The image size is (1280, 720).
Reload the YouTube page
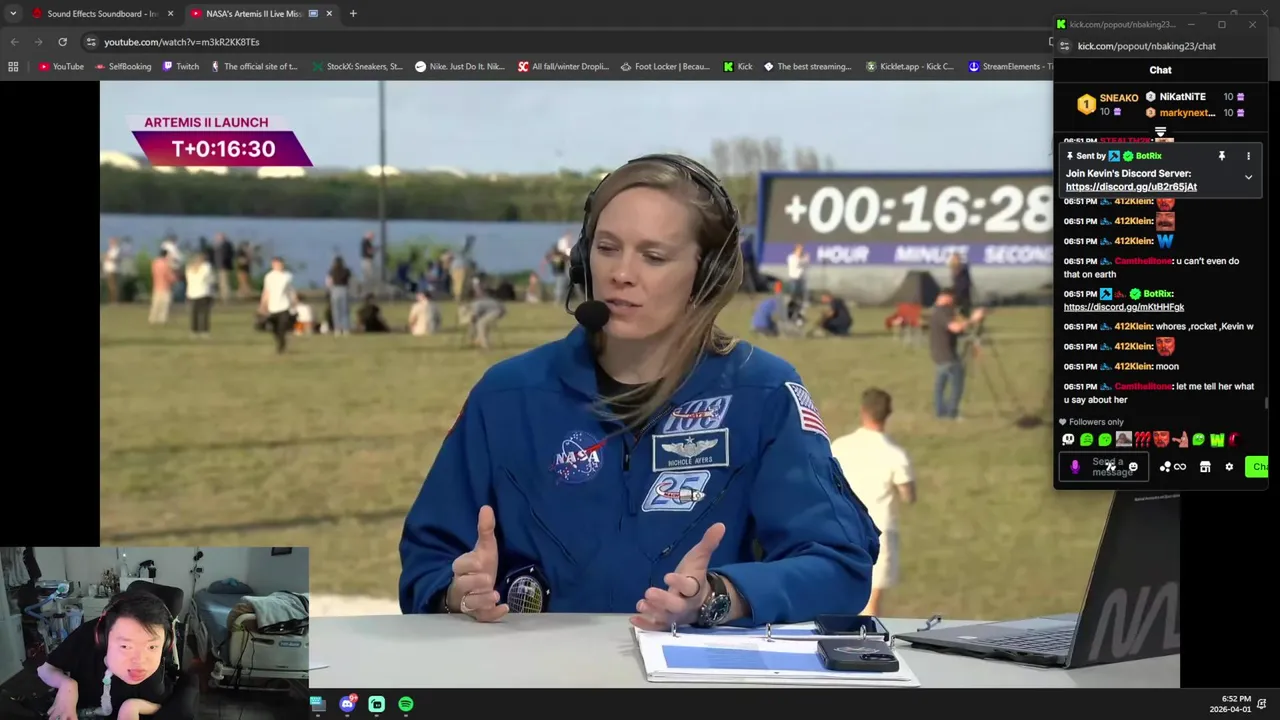click(x=62, y=42)
